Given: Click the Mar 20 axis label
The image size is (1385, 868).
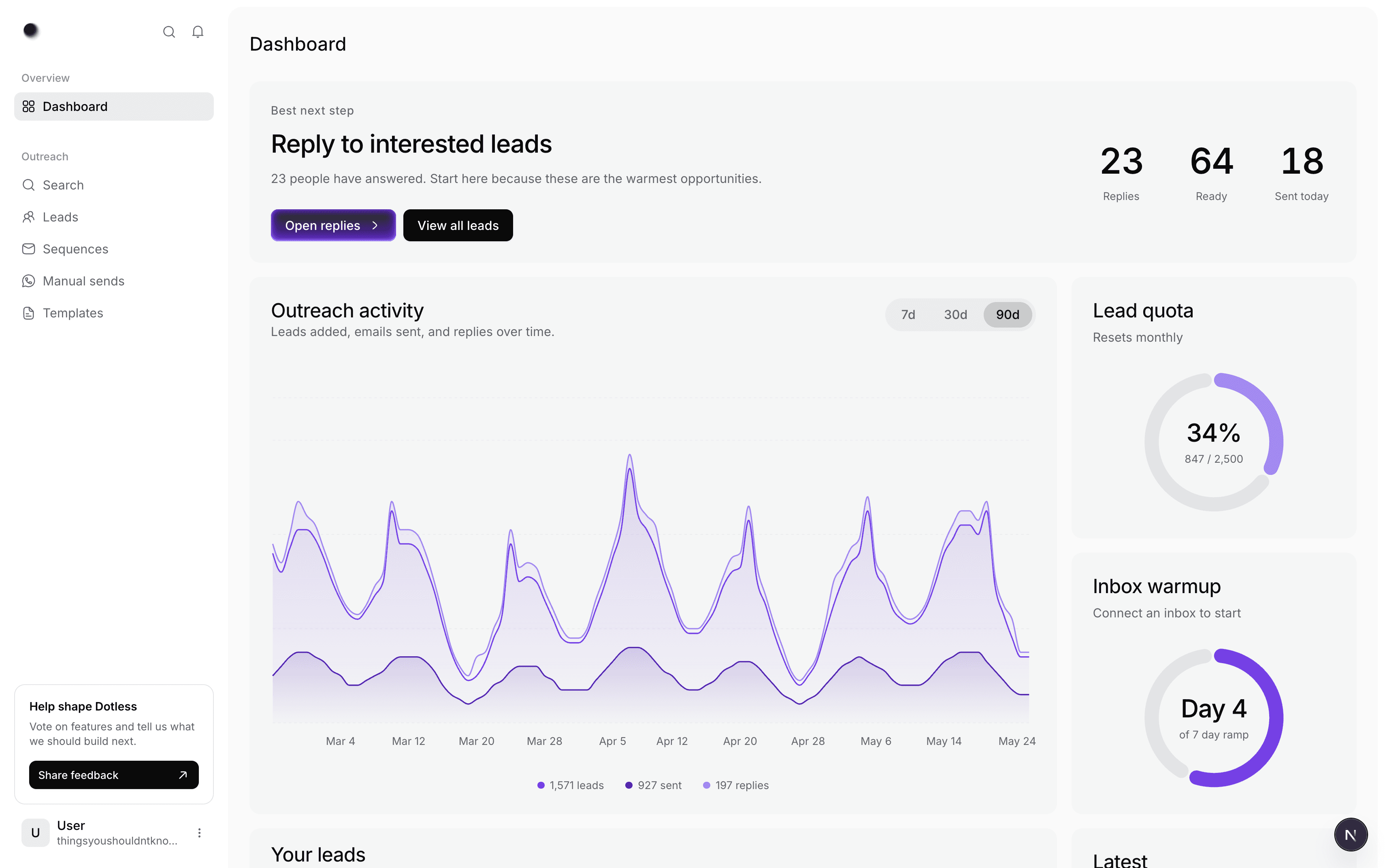Looking at the screenshot, I should (x=476, y=741).
